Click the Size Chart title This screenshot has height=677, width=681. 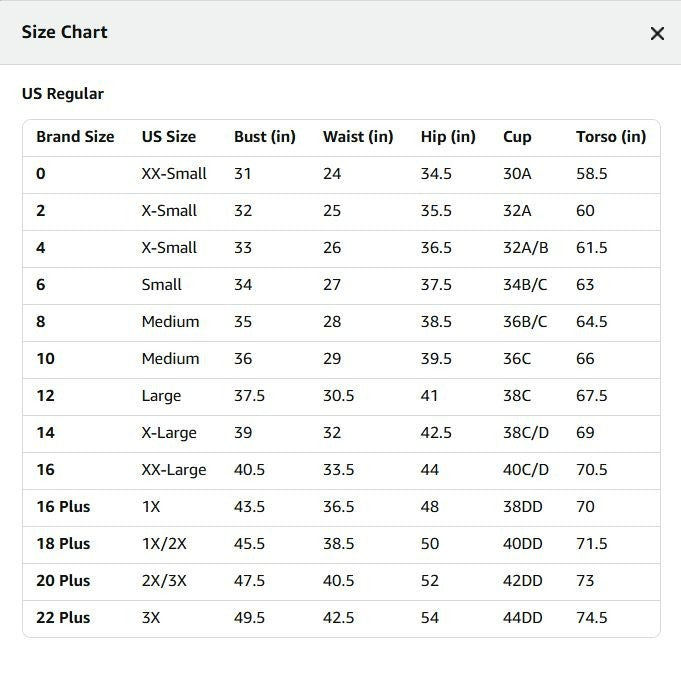64,32
